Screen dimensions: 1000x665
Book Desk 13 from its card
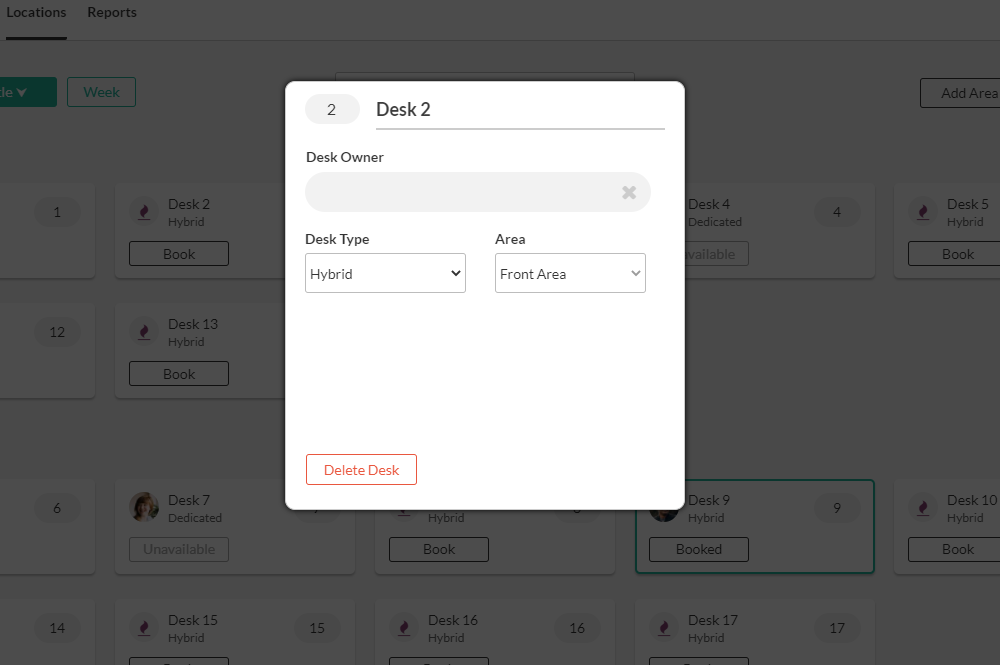pos(179,374)
